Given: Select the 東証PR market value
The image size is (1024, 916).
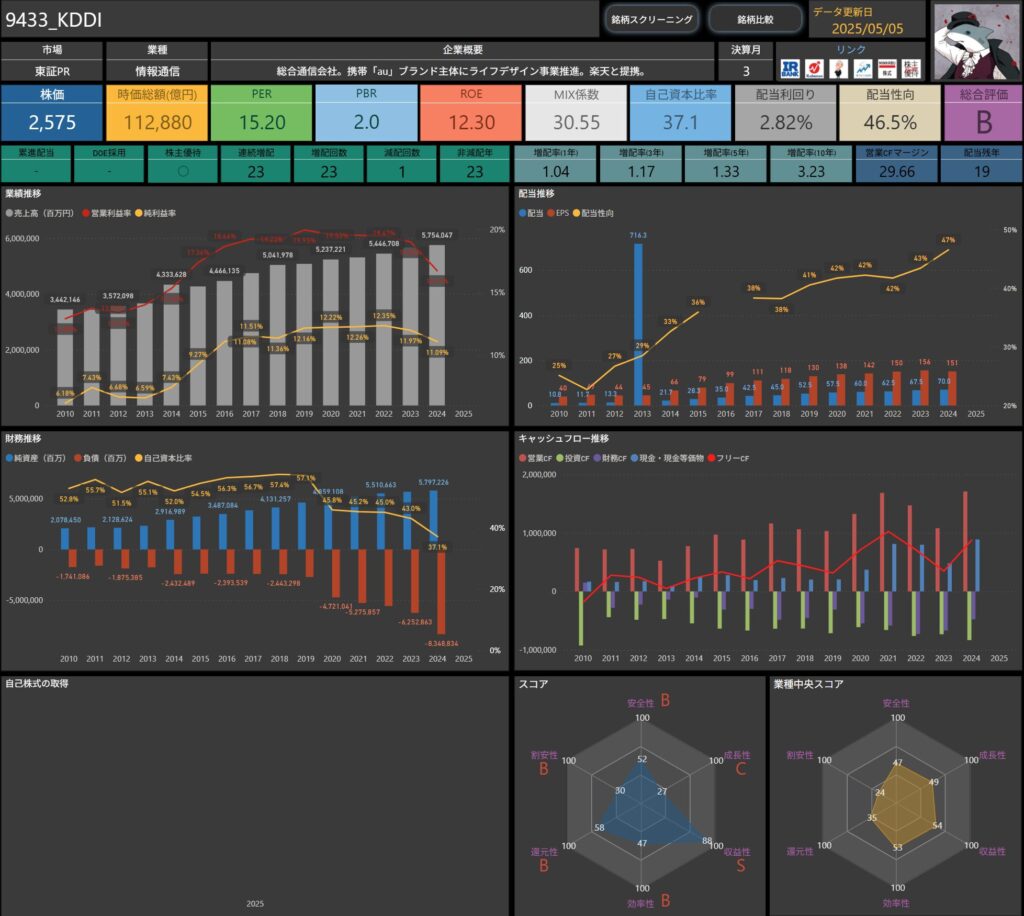Looking at the screenshot, I should 52,71.
